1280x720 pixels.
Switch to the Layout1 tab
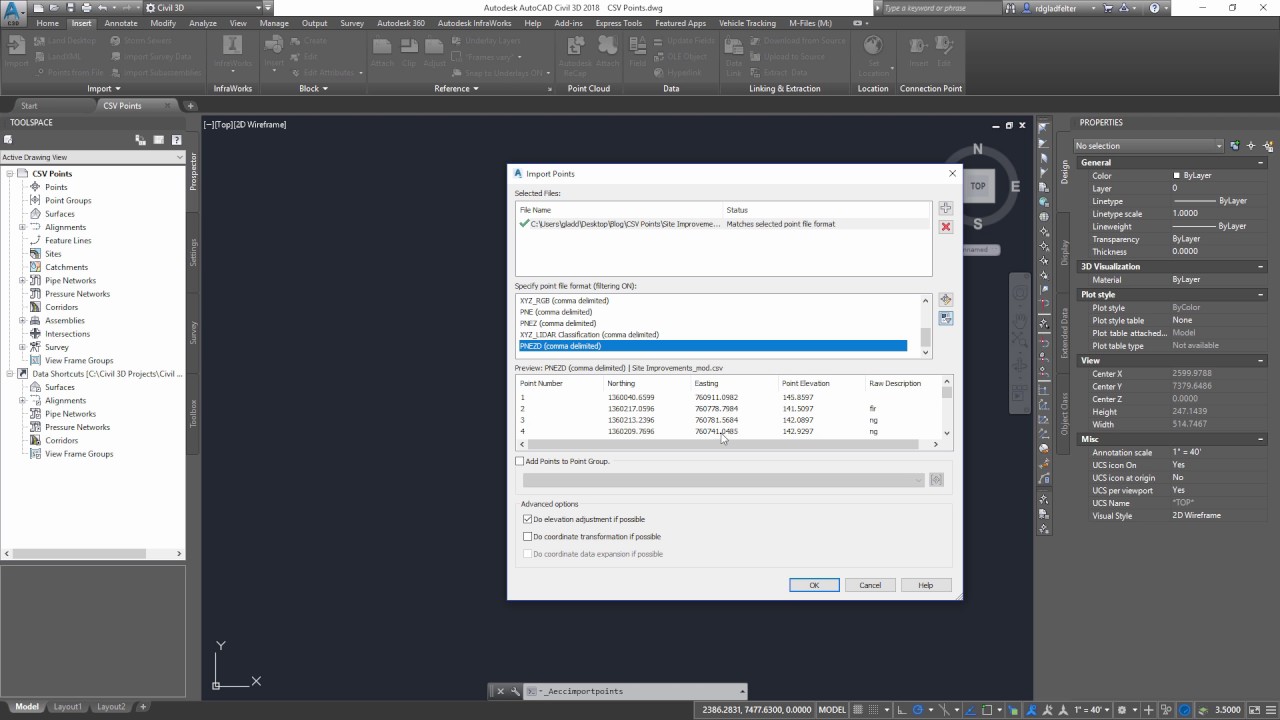[68, 707]
